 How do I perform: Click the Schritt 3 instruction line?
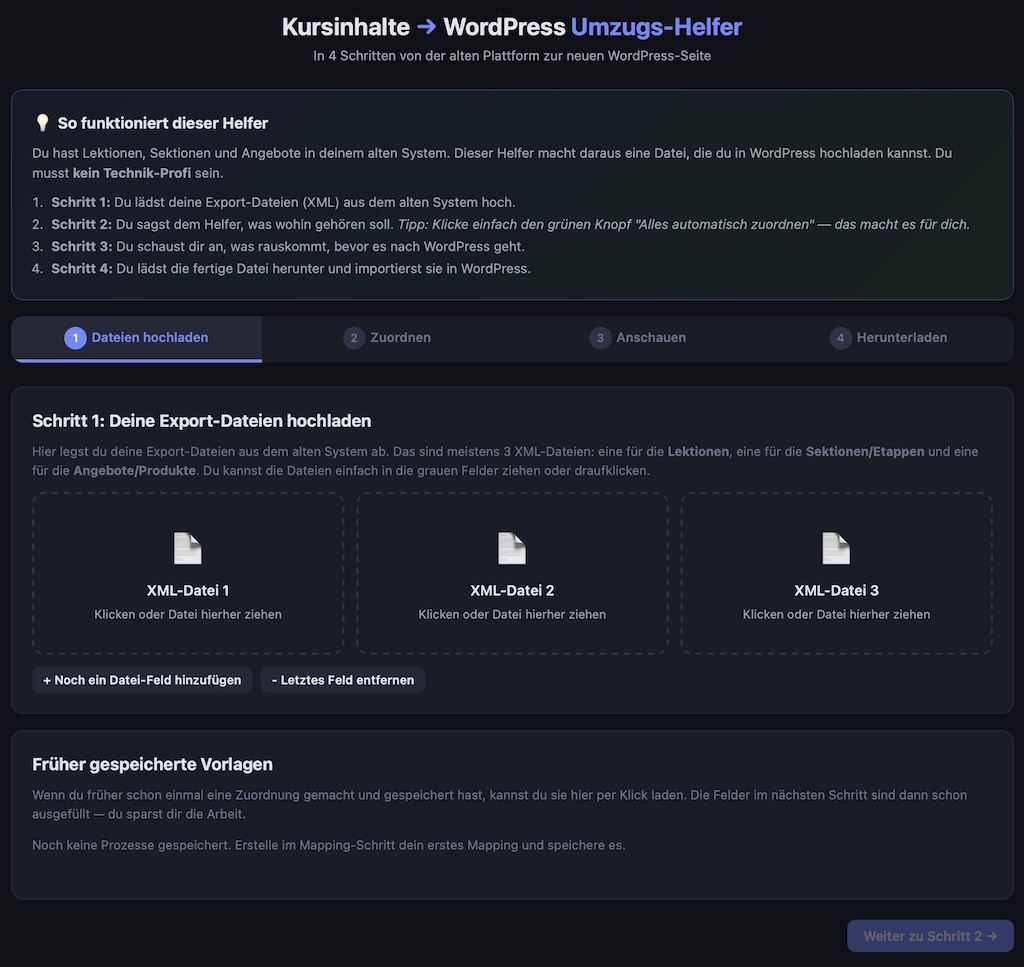(288, 247)
